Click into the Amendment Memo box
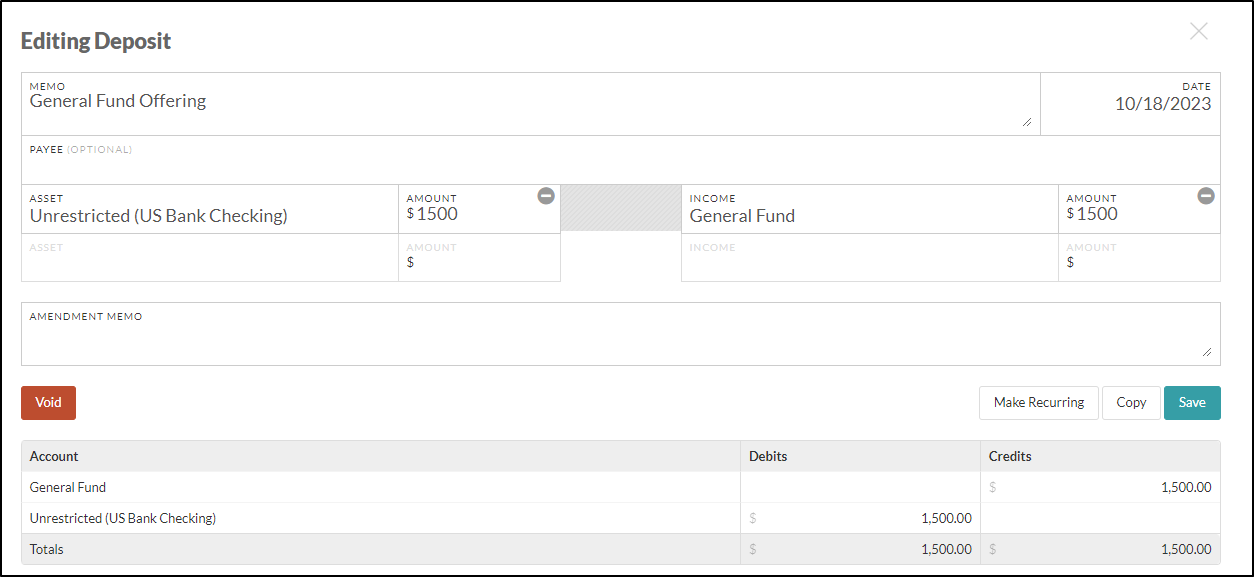 pos(621,334)
